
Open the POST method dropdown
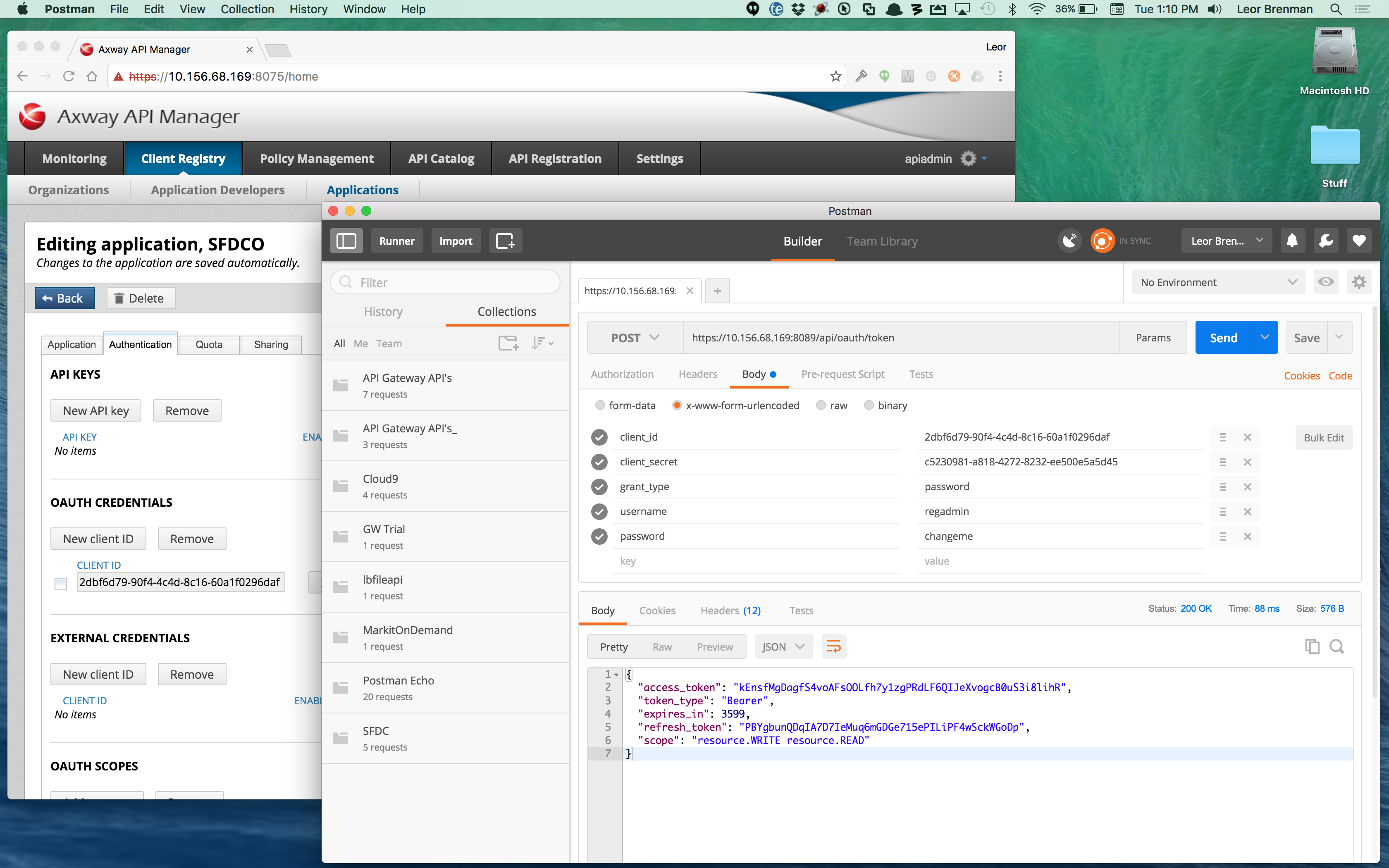point(634,338)
